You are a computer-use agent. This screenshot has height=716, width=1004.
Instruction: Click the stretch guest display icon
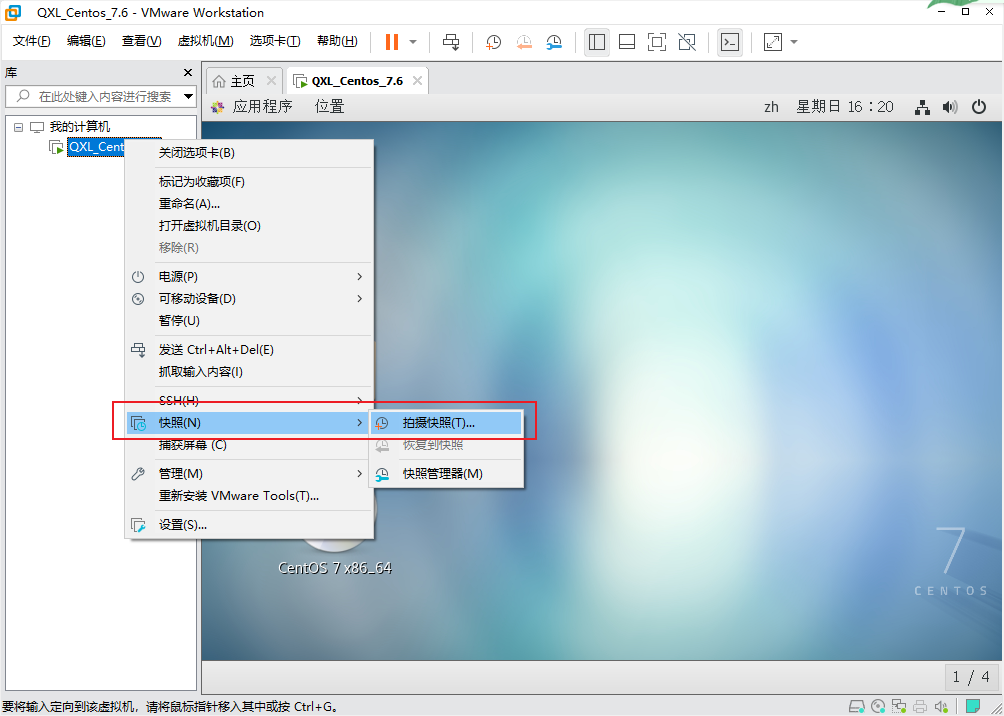click(x=773, y=42)
